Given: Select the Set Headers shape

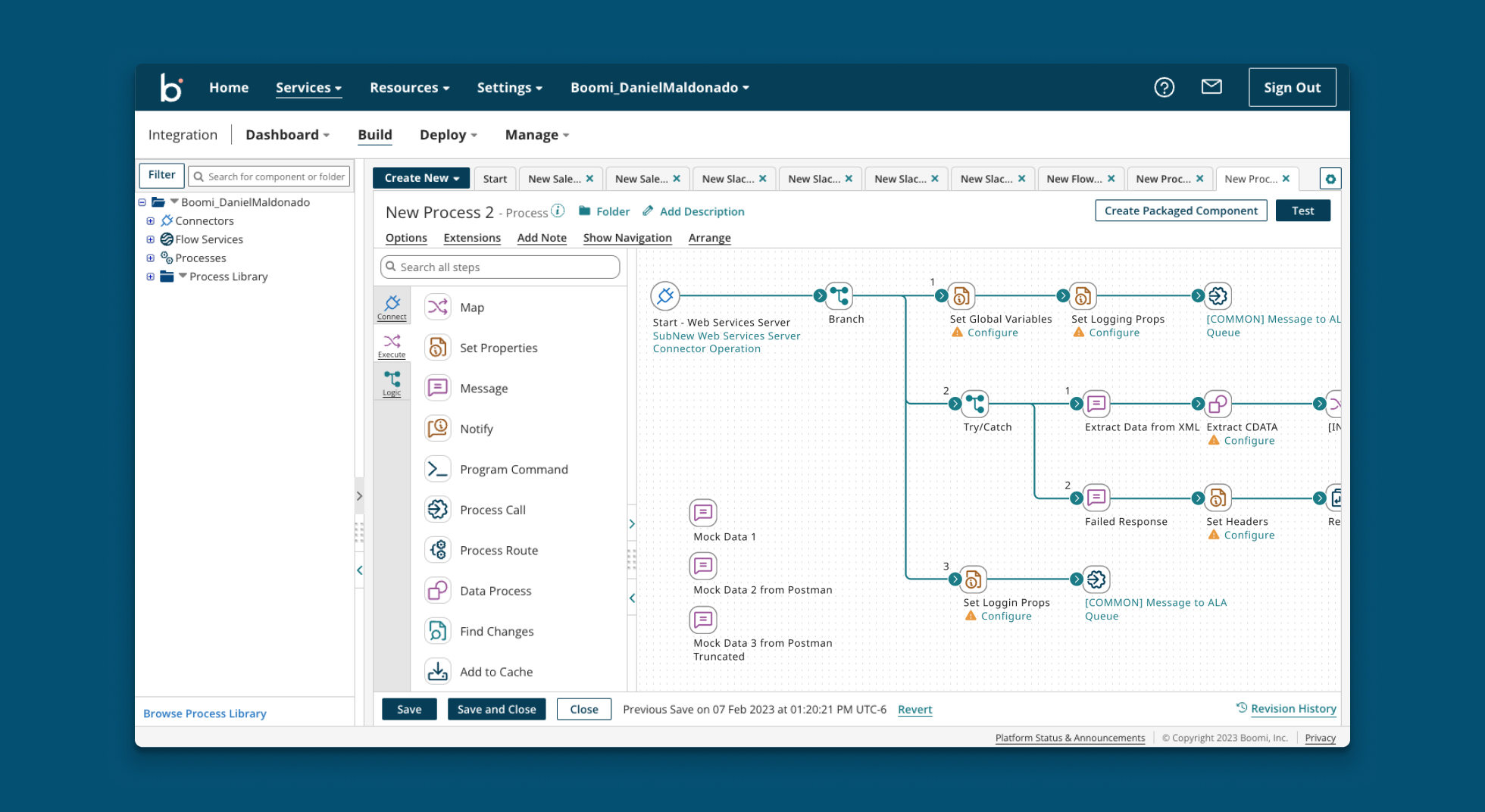Looking at the screenshot, I should (x=1218, y=498).
